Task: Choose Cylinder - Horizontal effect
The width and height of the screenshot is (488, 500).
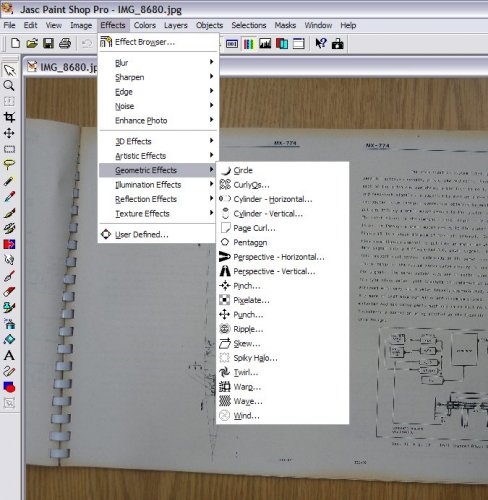Action: tap(283, 199)
